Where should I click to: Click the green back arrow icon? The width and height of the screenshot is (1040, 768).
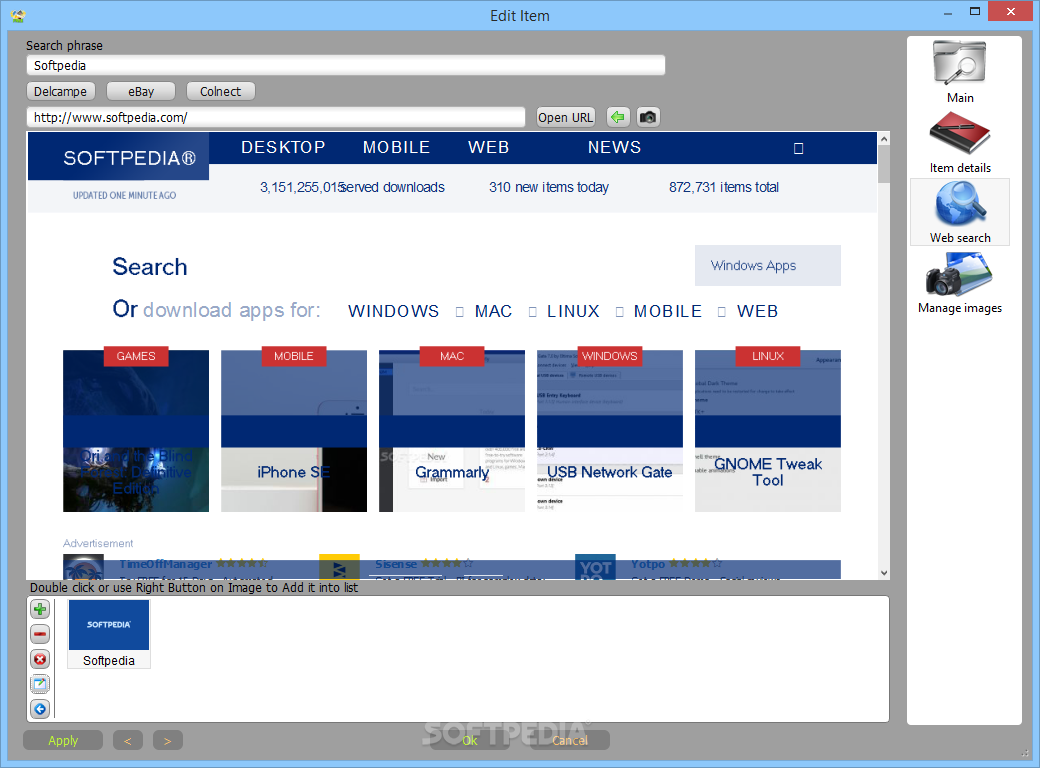coord(618,117)
